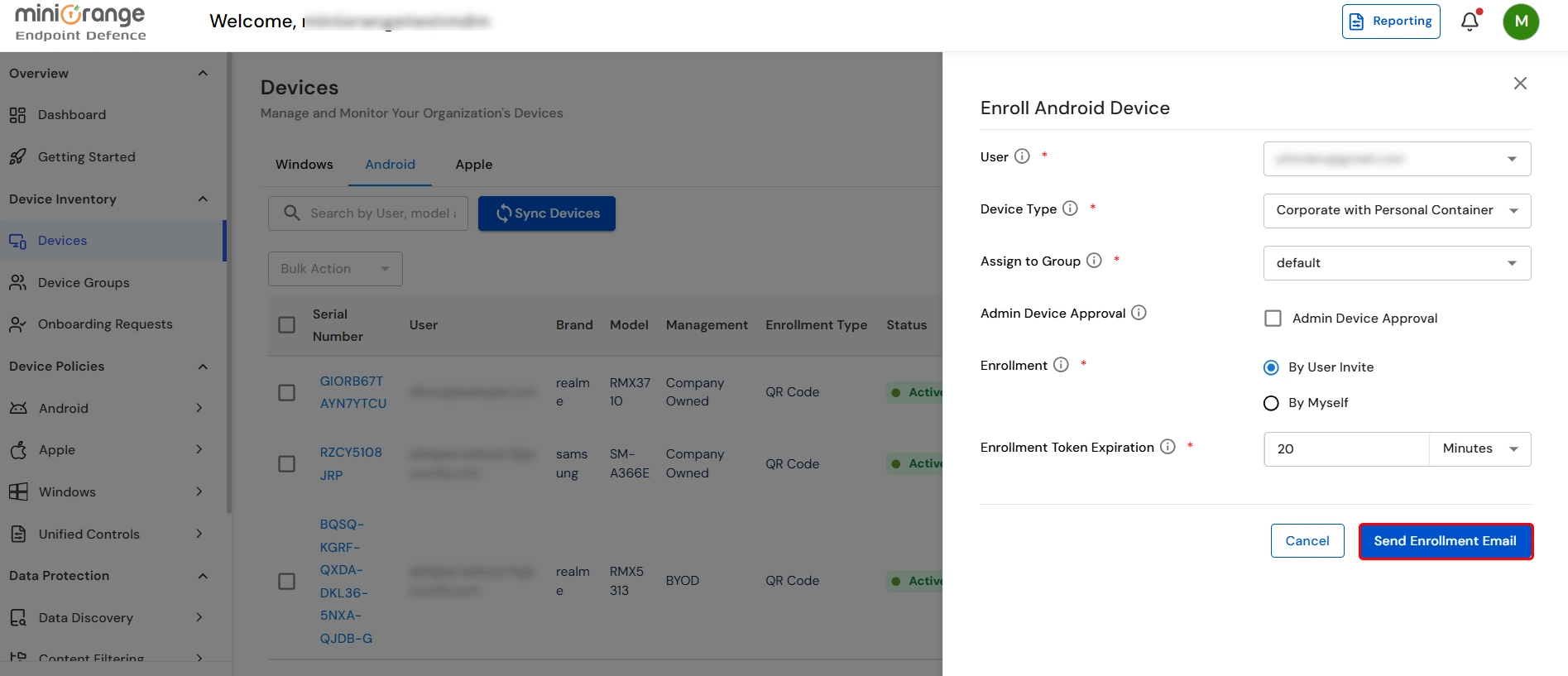This screenshot has width=1568, height=676.
Task: Collapse the Device Policies section
Action: pyautogui.click(x=203, y=367)
